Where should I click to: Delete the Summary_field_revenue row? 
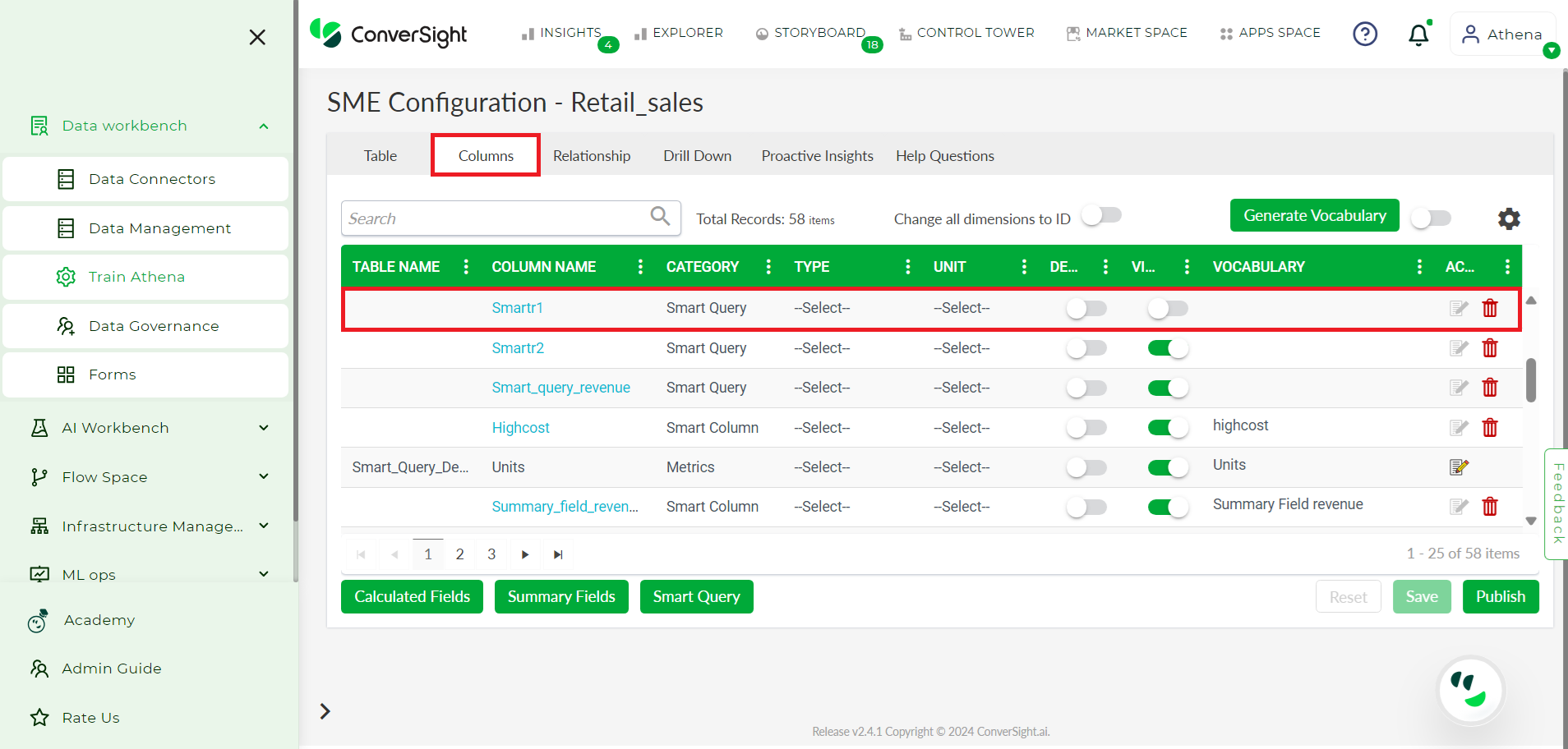tap(1490, 507)
